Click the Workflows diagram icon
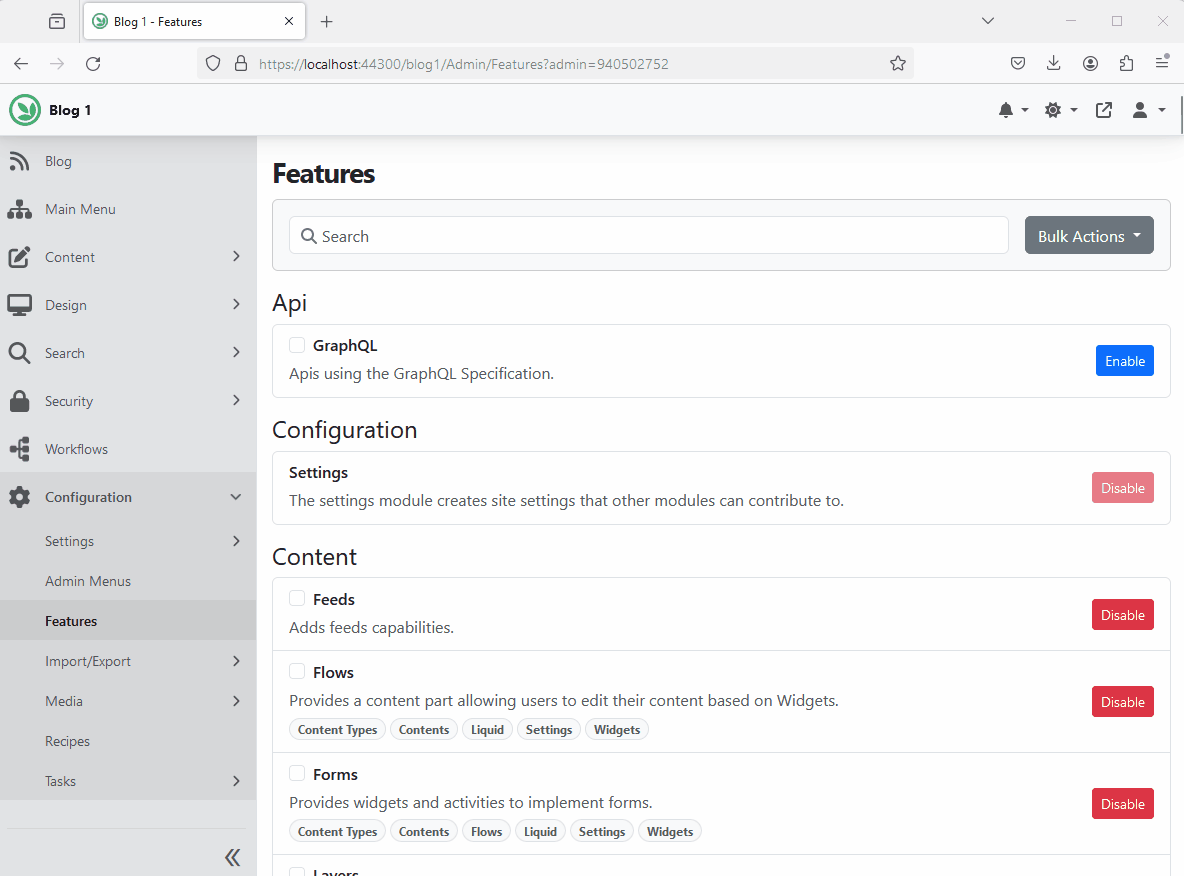Viewport: 1184px width, 876px height. 19,449
